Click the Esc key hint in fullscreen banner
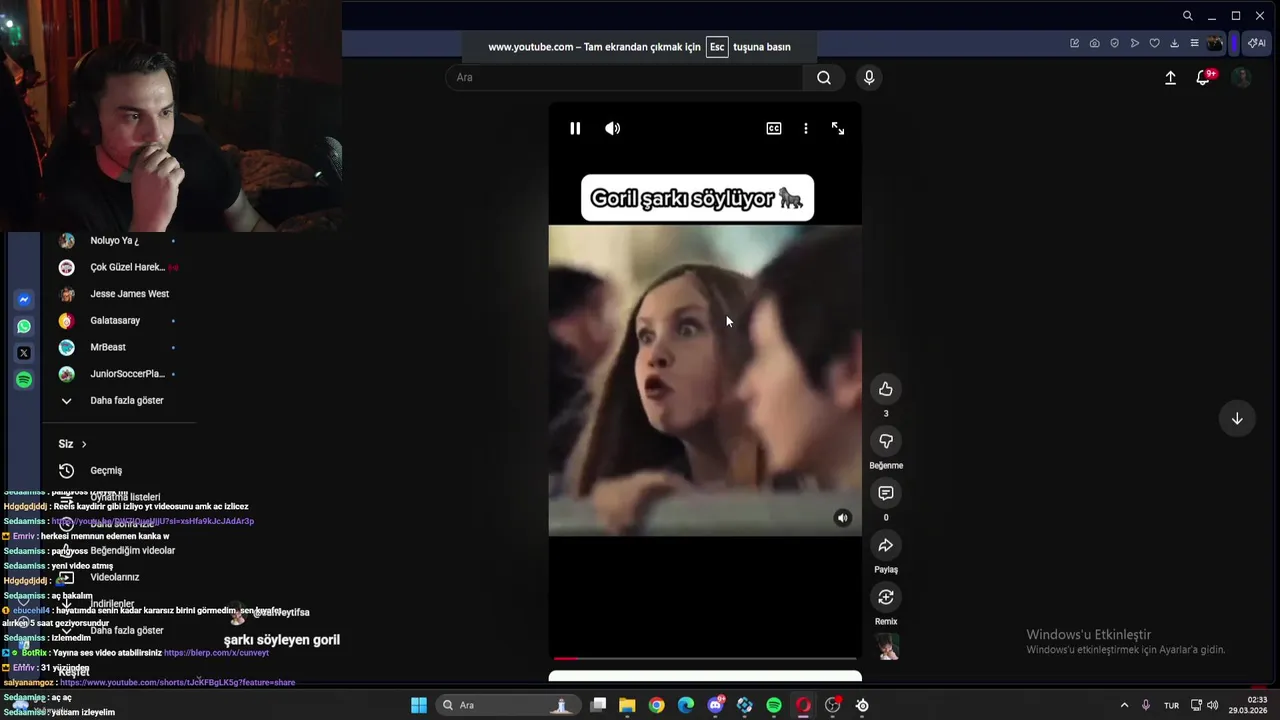The height and width of the screenshot is (720, 1280). pyautogui.click(x=717, y=47)
